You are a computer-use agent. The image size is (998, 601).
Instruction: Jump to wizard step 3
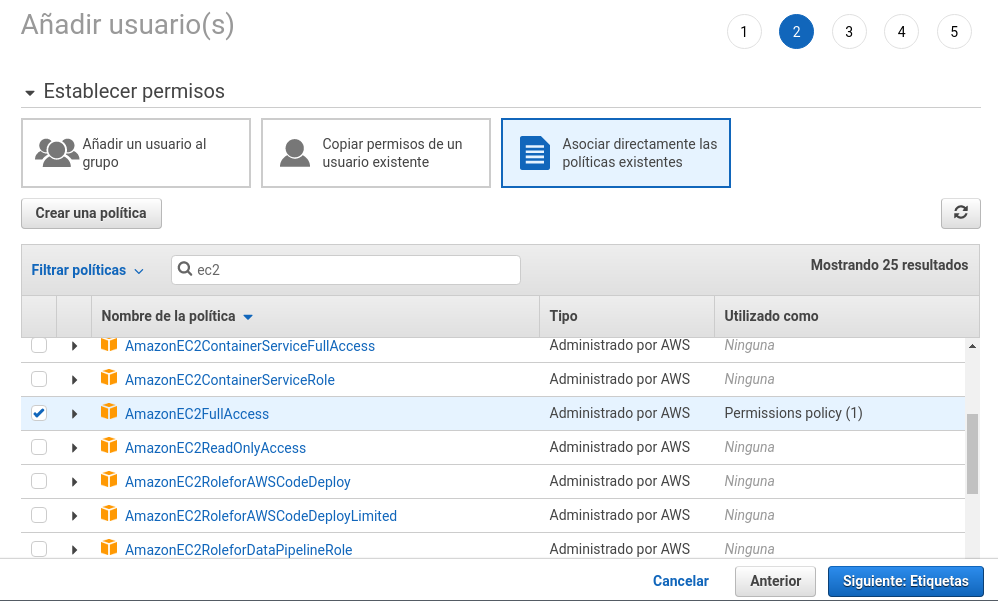(x=849, y=31)
